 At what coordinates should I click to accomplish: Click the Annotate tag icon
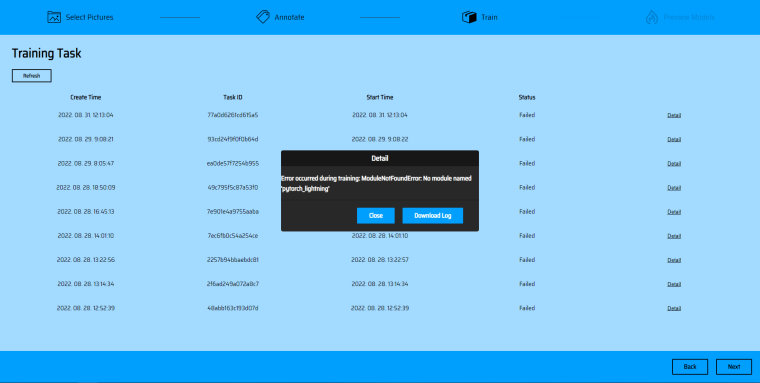(x=263, y=17)
